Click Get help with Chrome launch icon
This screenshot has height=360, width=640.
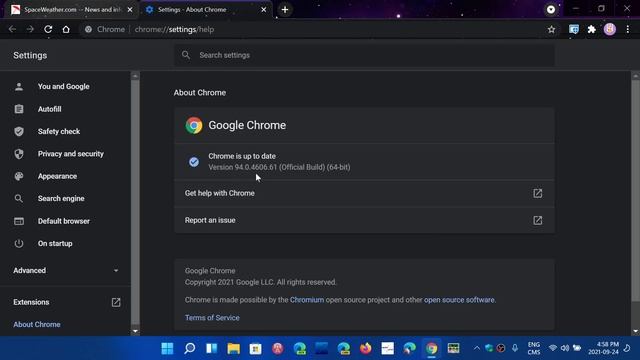[x=538, y=193]
